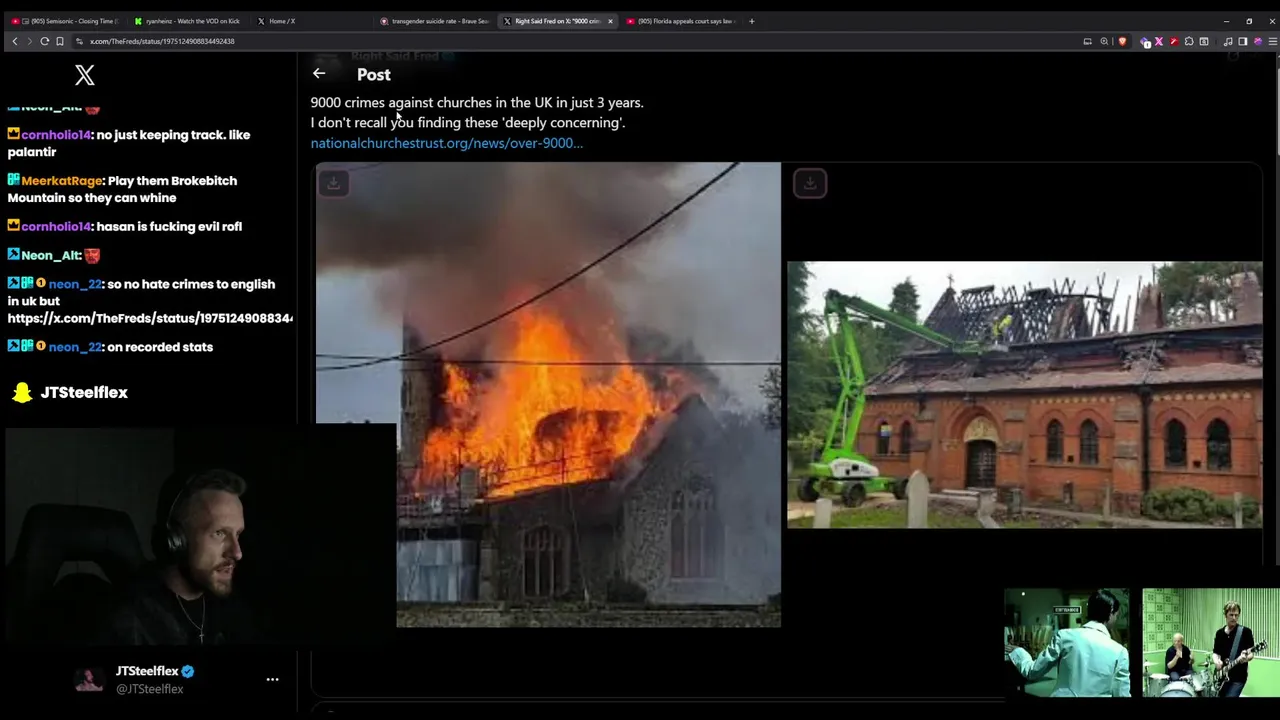The image size is (1280, 720).
Task: Open the purple globe toolbar icon
Action: [1257, 41]
